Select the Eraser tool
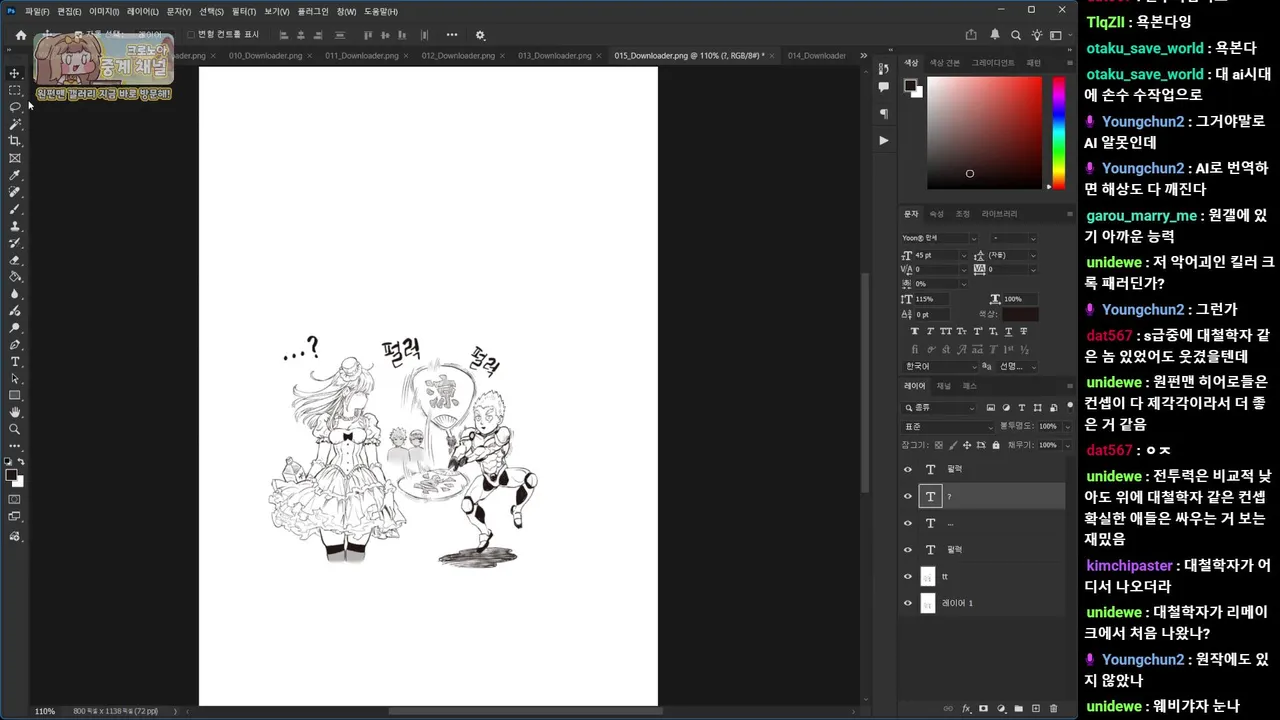This screenshot has width=1280, height=720. (x=14, y=260)
